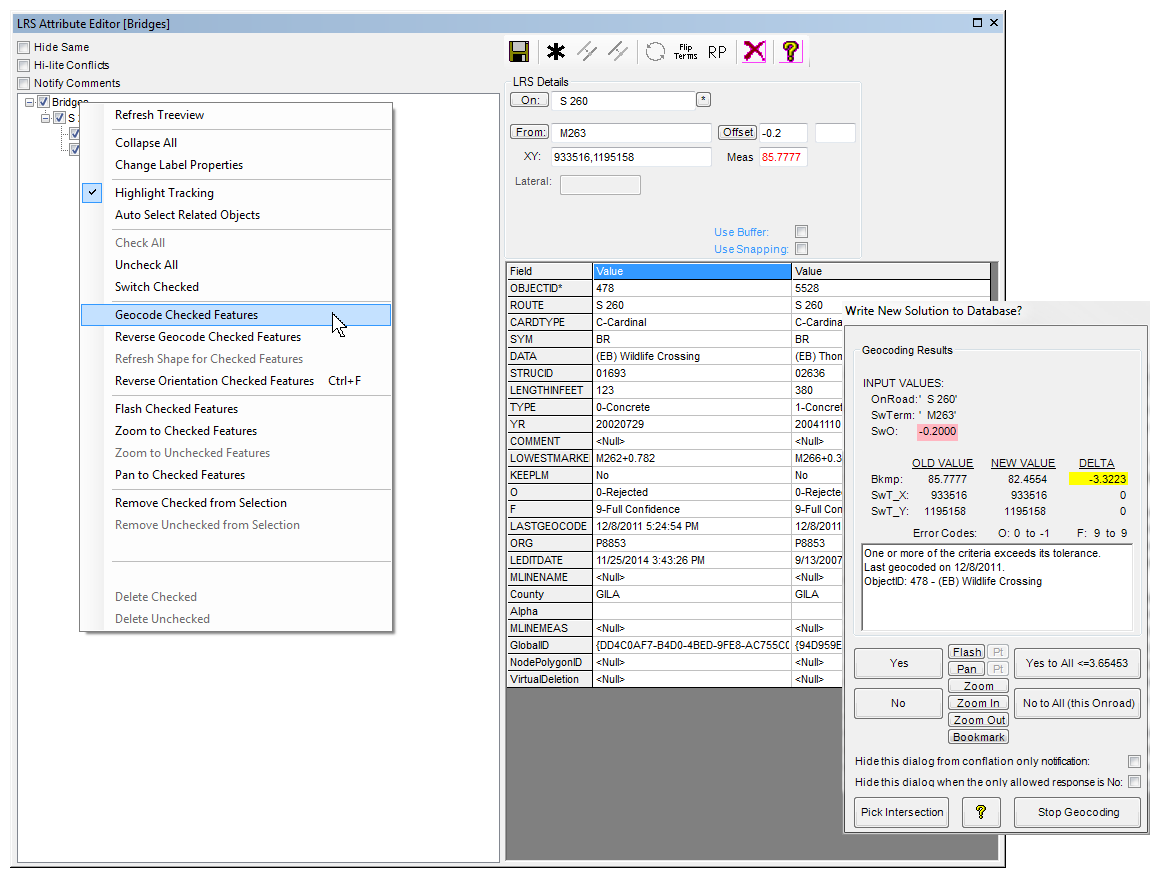1160x878 pixels.
Task: Click the From: button
Action: (530, 132)
